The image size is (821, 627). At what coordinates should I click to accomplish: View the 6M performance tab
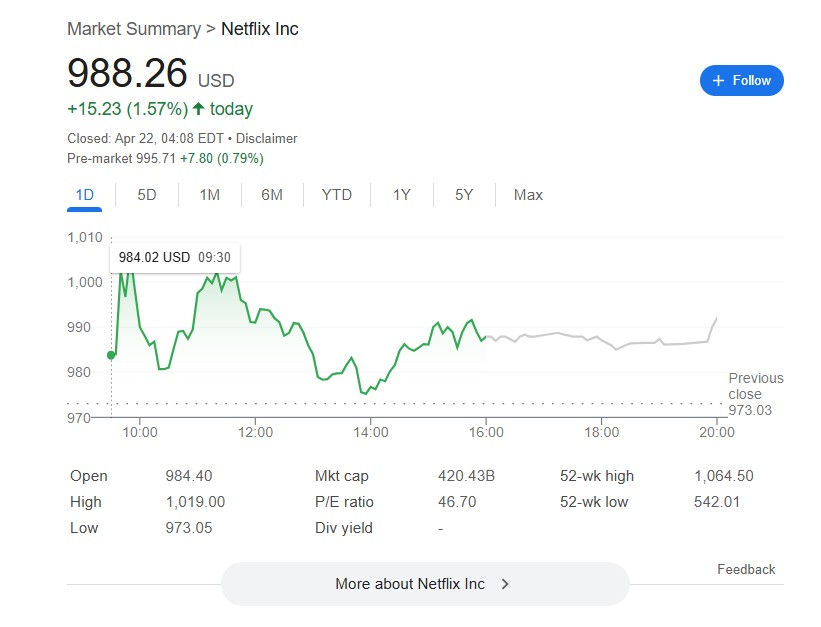tap(272, 195)
